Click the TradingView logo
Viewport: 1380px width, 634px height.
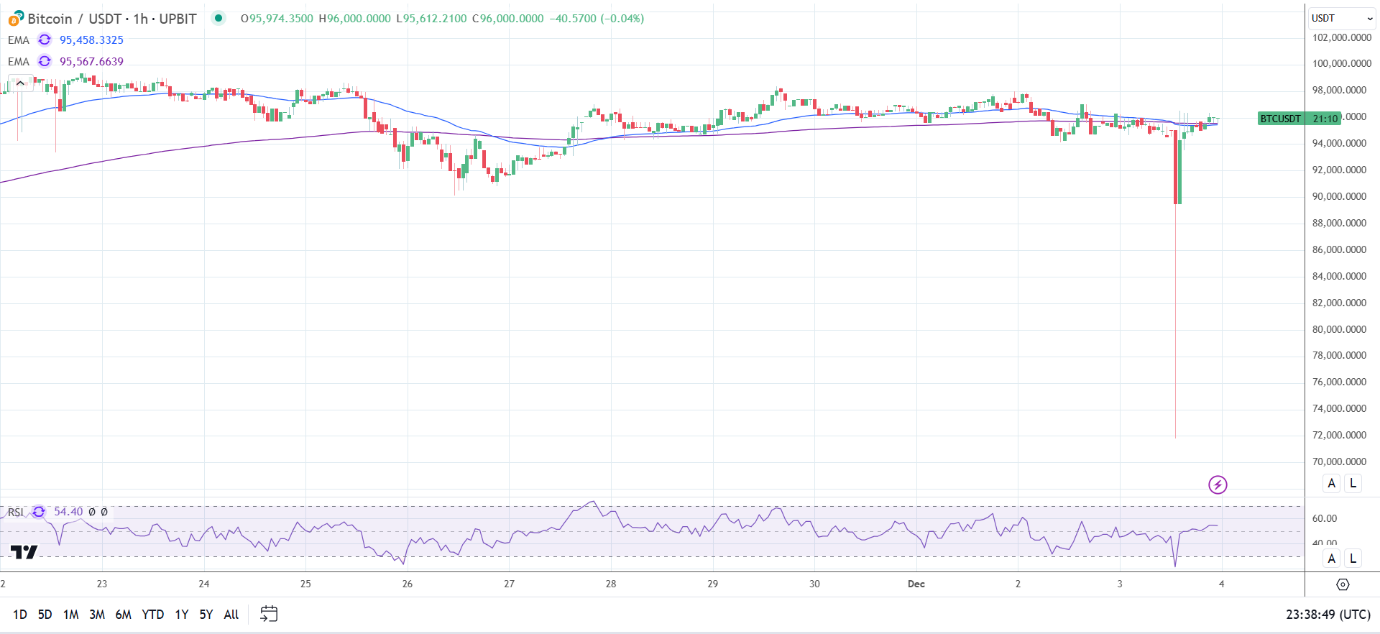pyautogui.click(x=24, y=552)
